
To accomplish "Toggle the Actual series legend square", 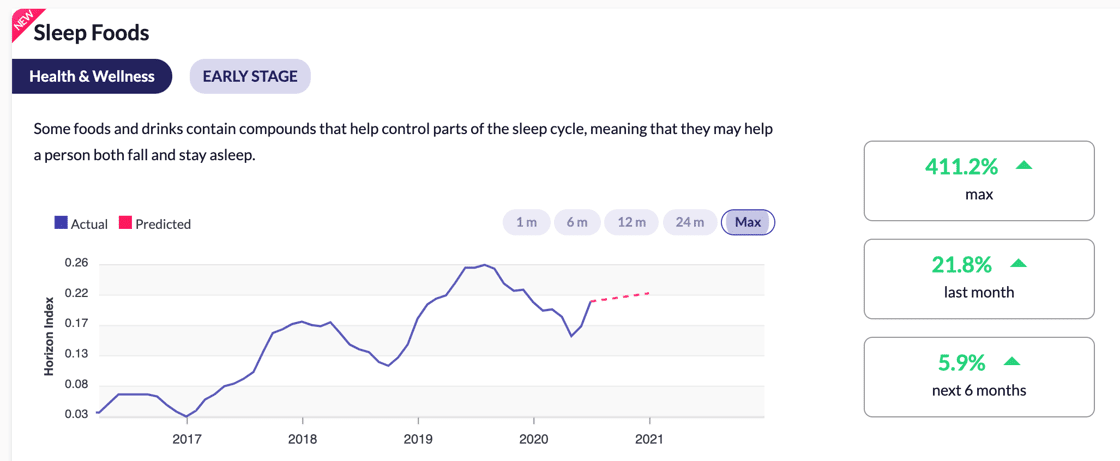I will [61, 224].
